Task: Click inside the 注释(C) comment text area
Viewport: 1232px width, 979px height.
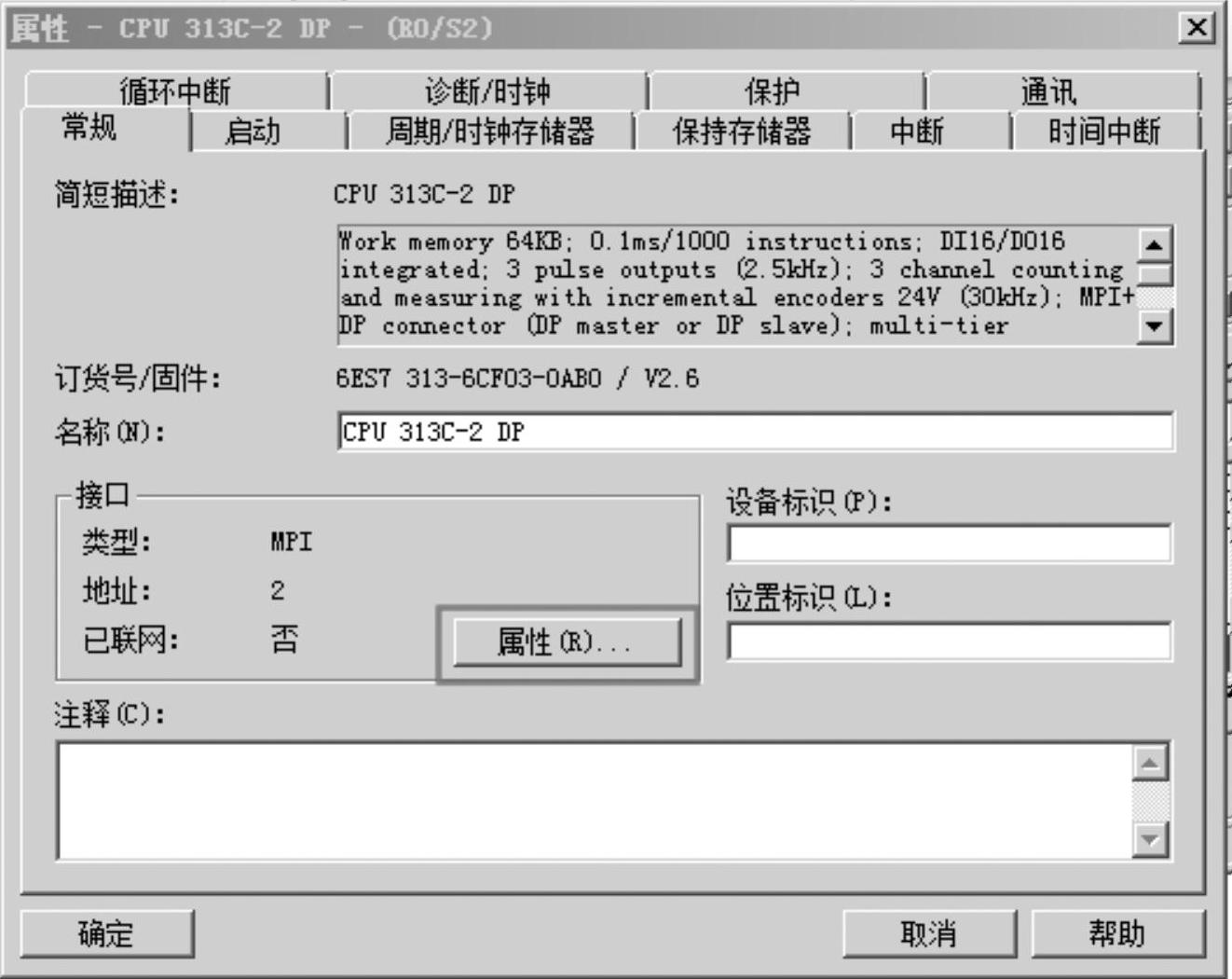Action: (x=595, y=801)
